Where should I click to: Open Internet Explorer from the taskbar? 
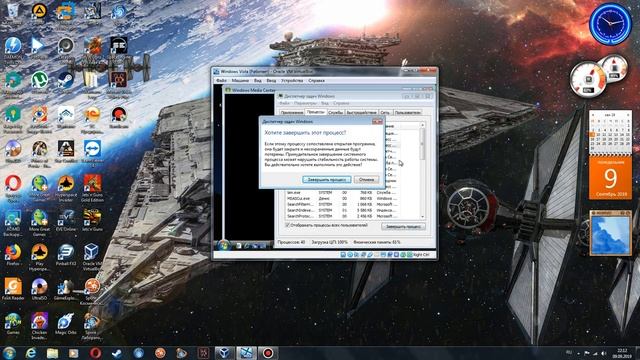coord(31,353)
